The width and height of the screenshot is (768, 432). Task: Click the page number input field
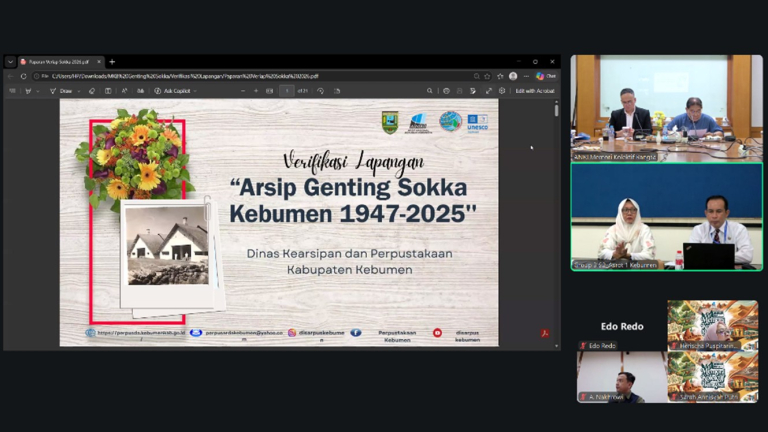click(x=287, y=91)
